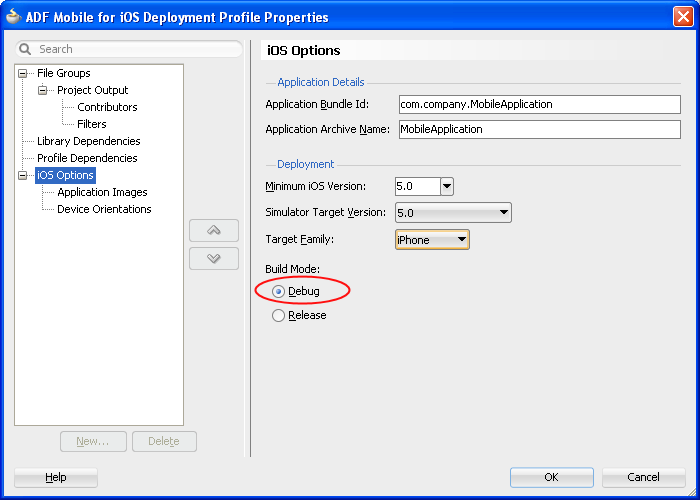Click the Cancel button
700x500 pixels.
click(643, 477)
